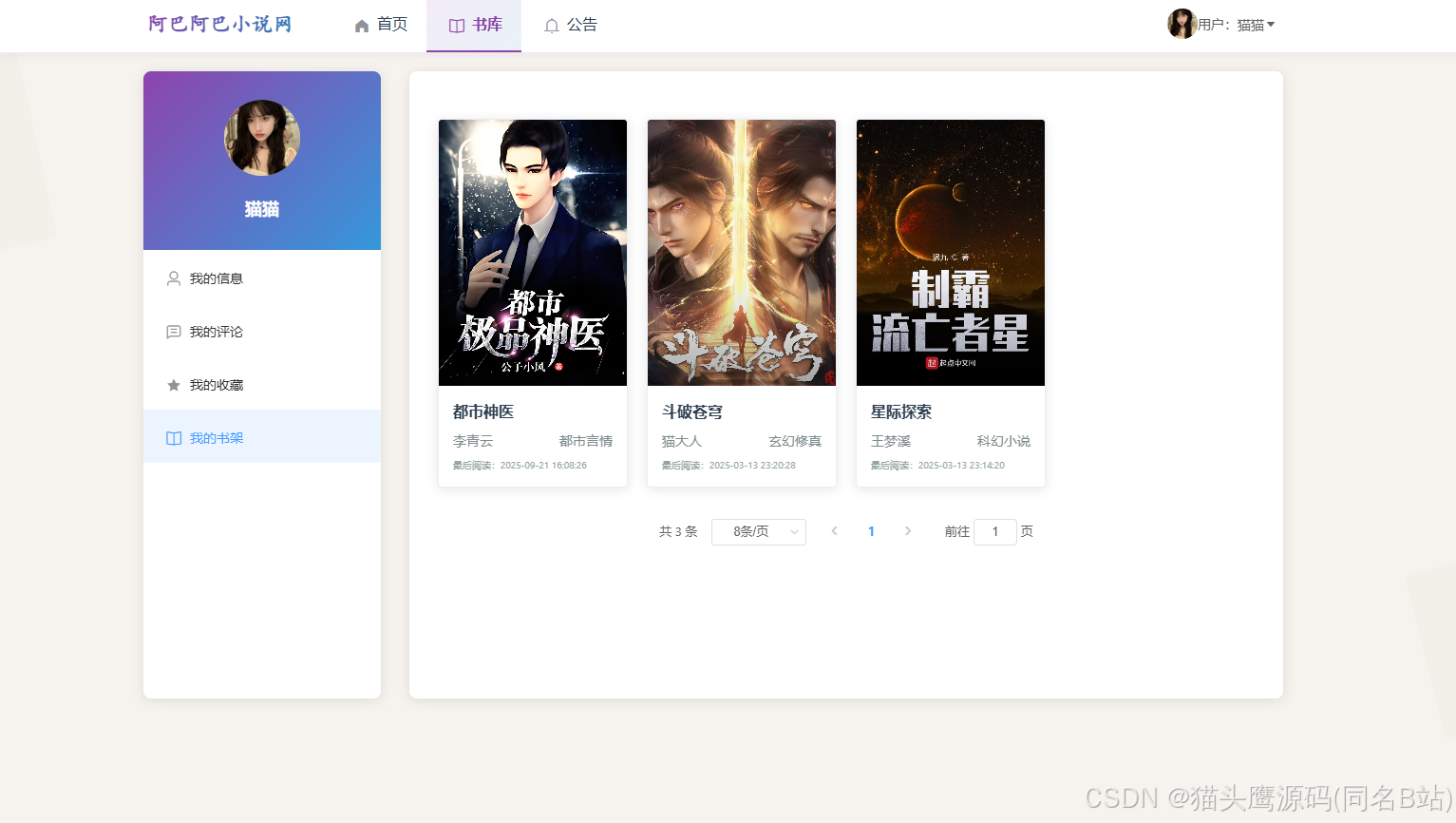Click the large profile avatar in sidebar

tap(262, 138)
